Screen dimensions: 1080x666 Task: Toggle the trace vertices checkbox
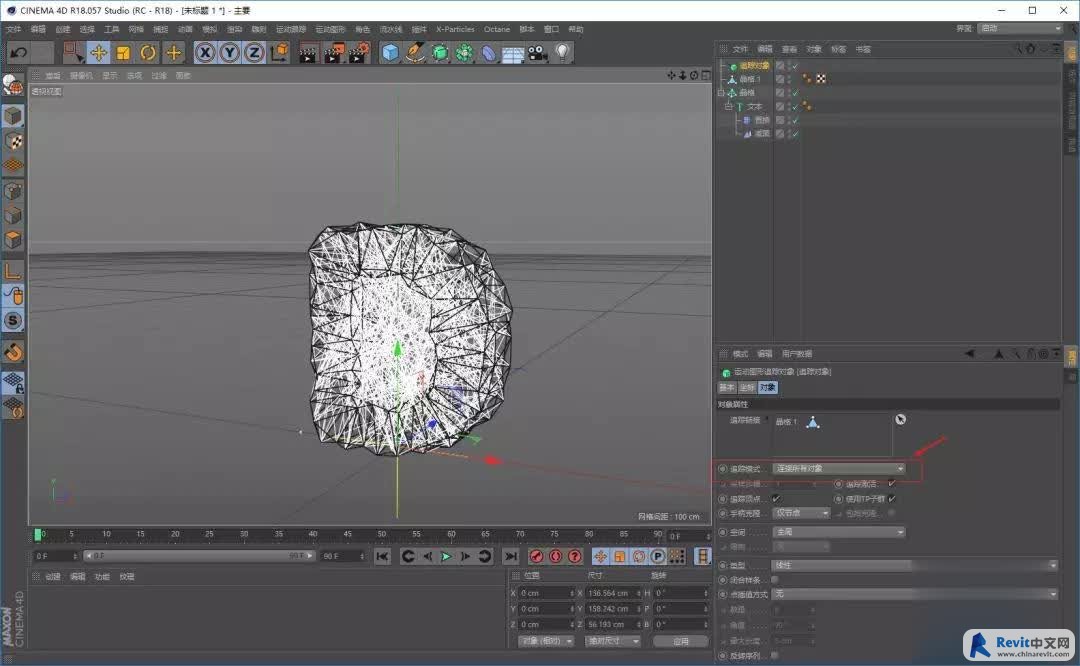[776, 499]
